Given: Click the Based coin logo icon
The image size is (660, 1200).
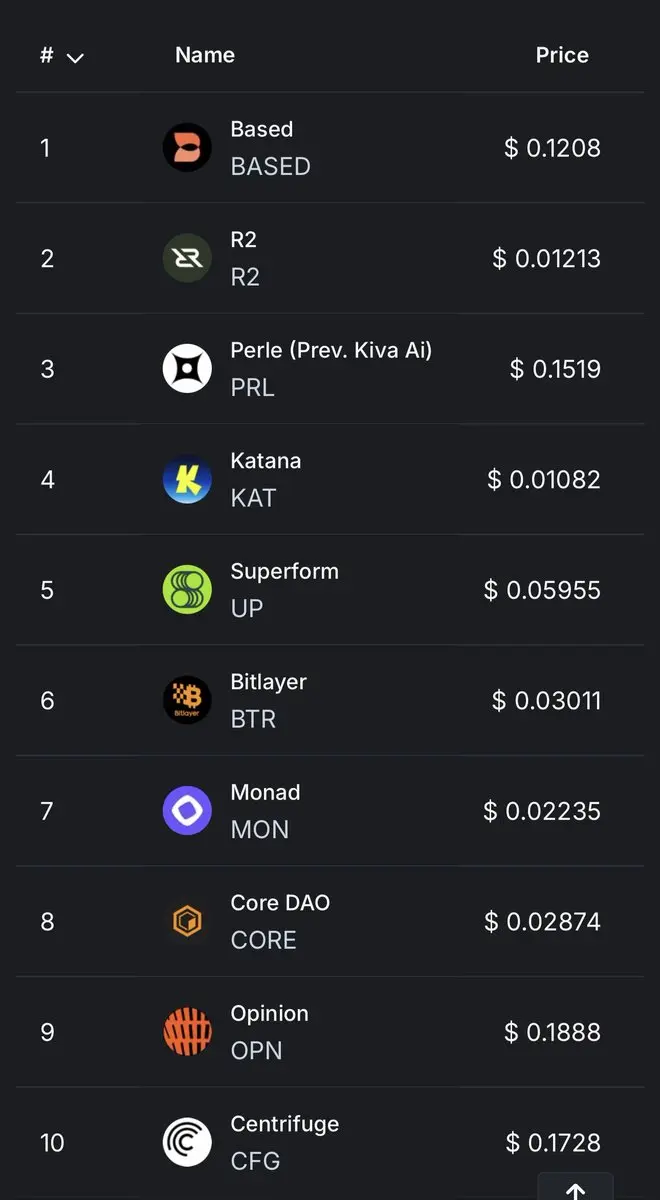Looking at the screenshot, I should pos(187,148).
